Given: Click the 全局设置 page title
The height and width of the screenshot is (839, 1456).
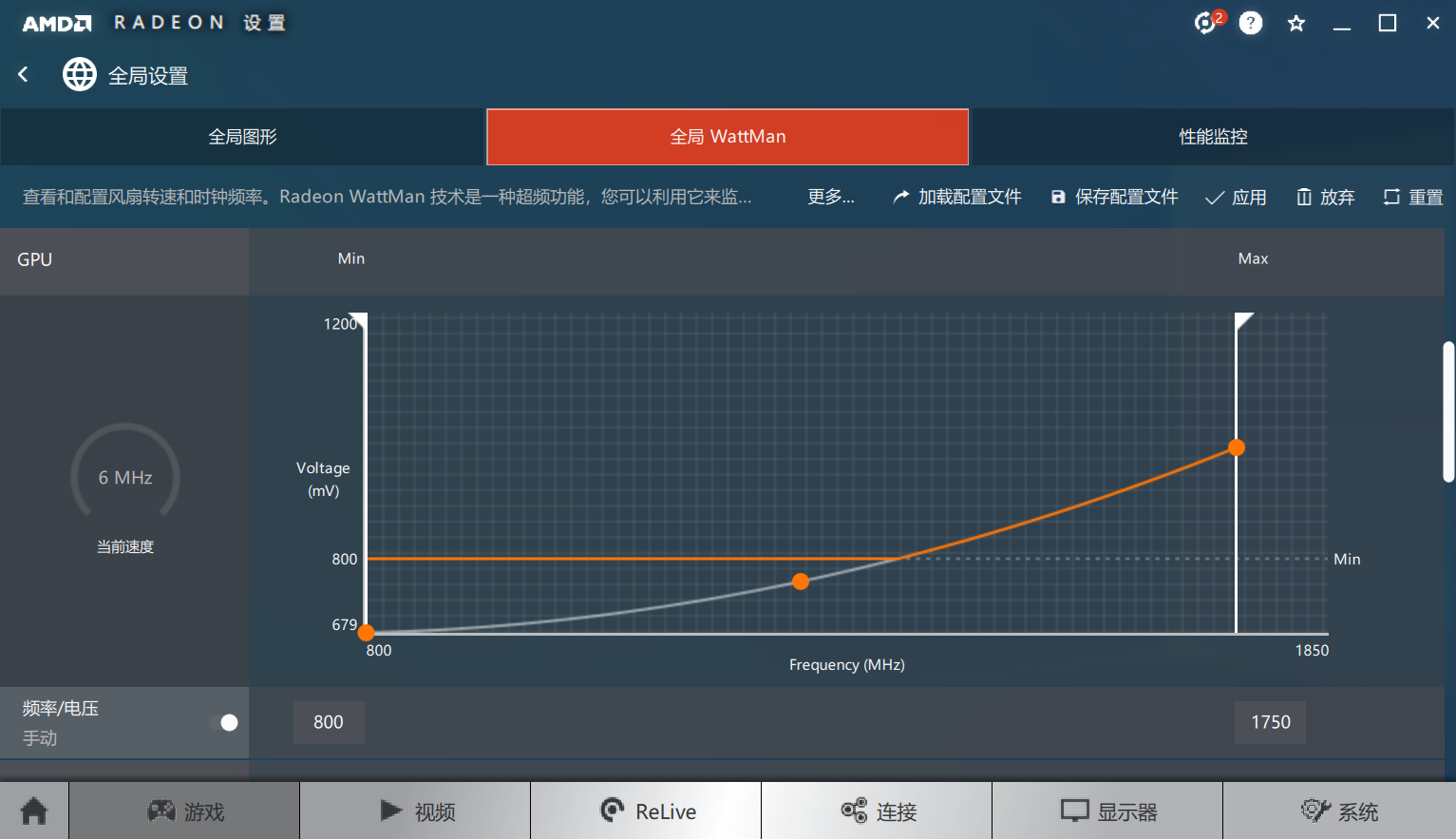Looking at the screenshot, I should tap(148, 76).
